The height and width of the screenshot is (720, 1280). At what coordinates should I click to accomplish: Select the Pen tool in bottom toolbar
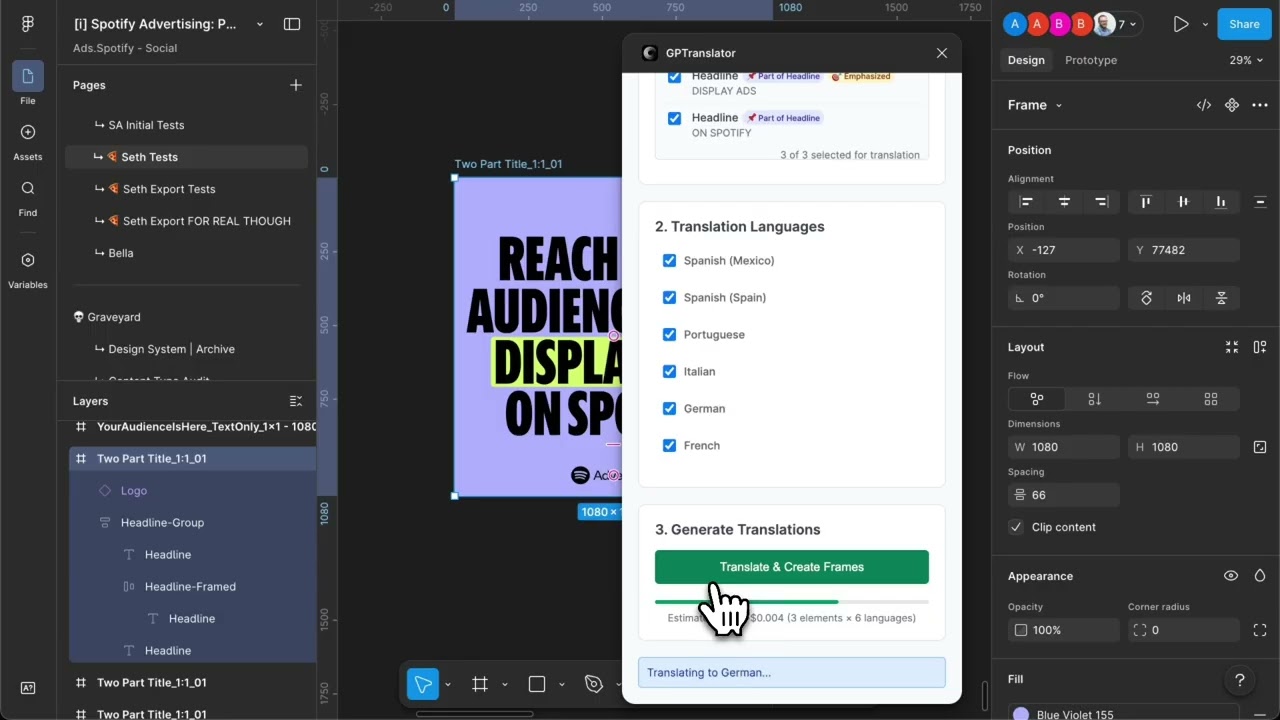[594, 684]
